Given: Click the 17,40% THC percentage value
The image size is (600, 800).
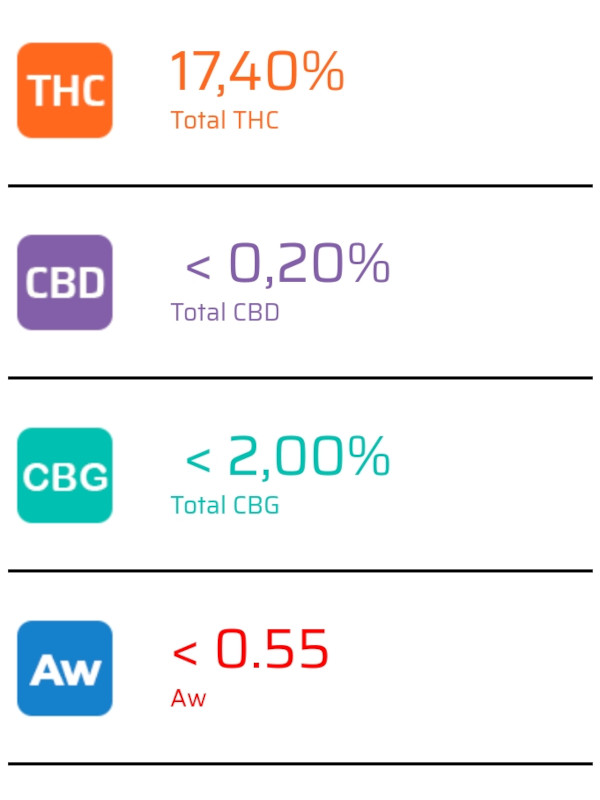Looking at the screenshot, I should [257, 71].
